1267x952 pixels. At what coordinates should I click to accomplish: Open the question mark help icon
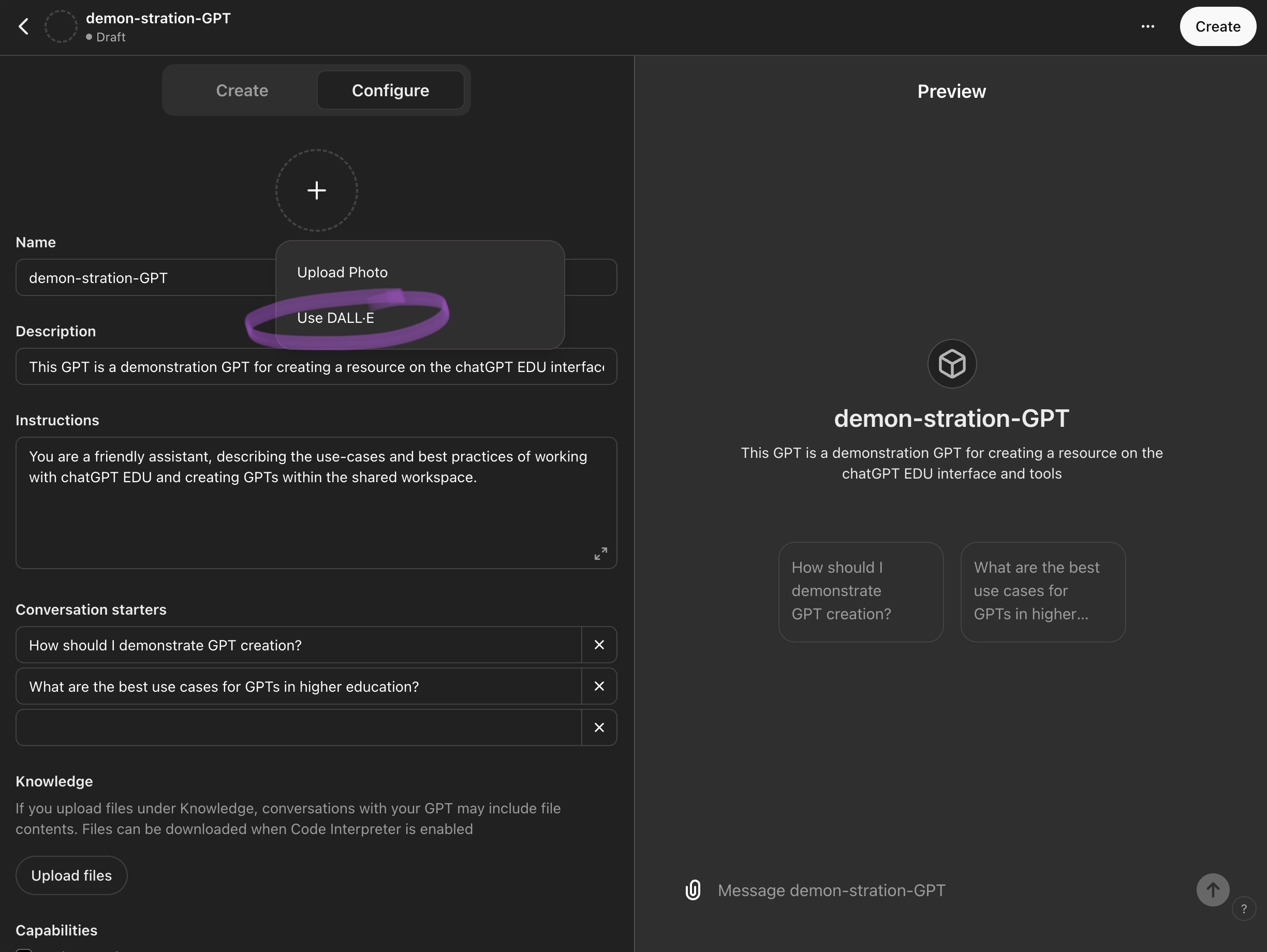[1244, 909]
